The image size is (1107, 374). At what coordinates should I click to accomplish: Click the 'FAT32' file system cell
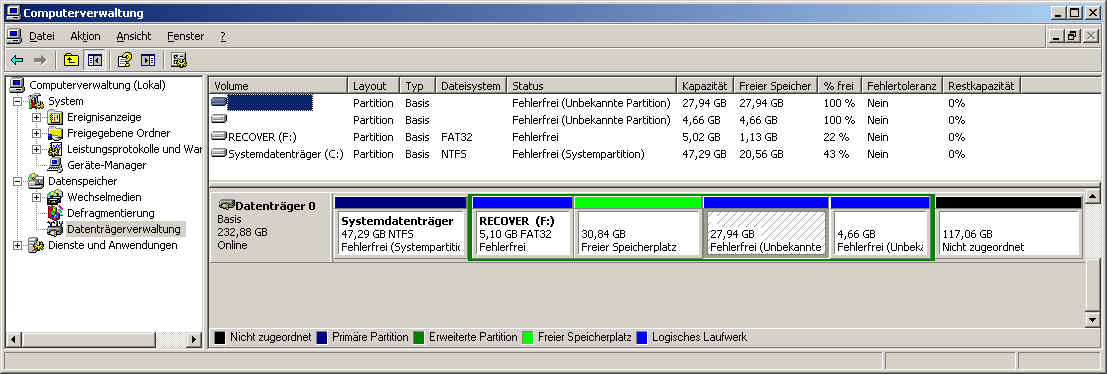pyautogui.click(x=456, y=137)
